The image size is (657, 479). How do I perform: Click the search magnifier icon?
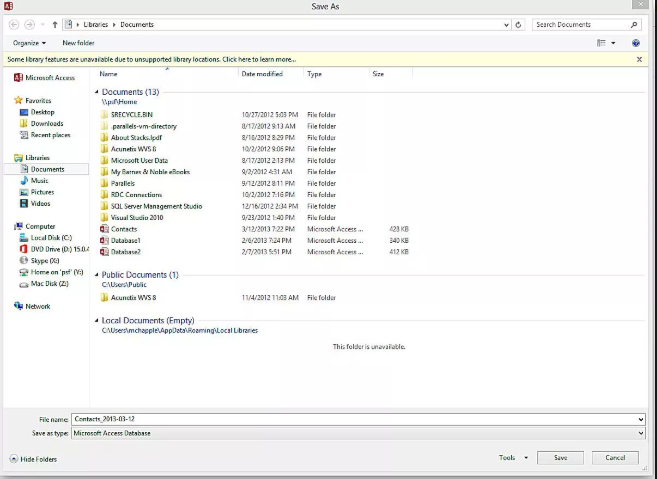coord(634,25)
